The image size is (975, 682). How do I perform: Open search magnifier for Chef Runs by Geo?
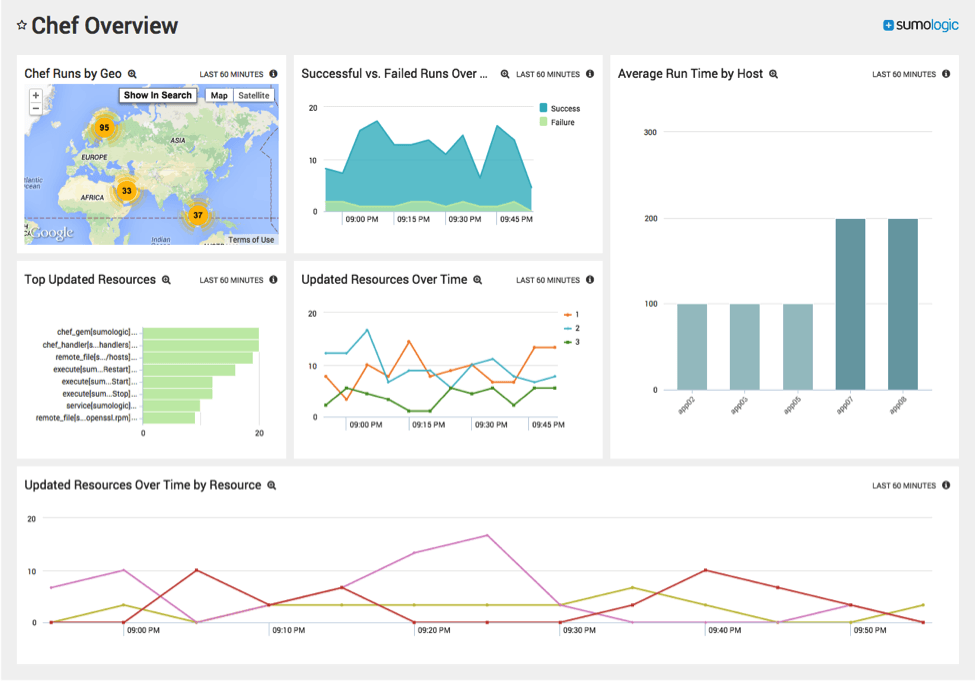pos(132,74)
